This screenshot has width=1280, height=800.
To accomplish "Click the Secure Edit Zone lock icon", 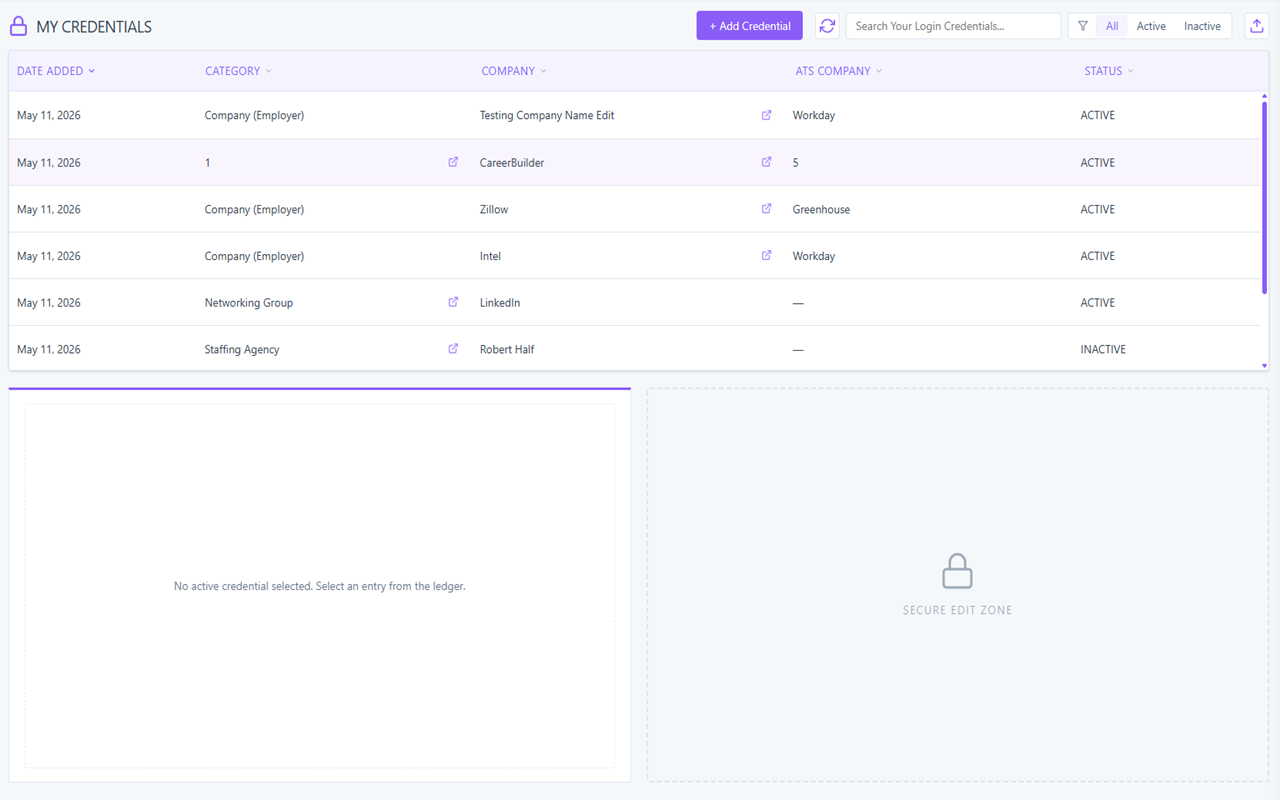I will pos(957,571).
